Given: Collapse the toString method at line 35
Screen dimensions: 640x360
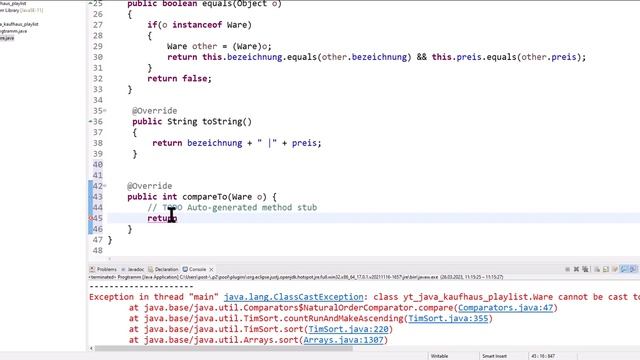Looking at the screenshot, I should tap(105, 111).
